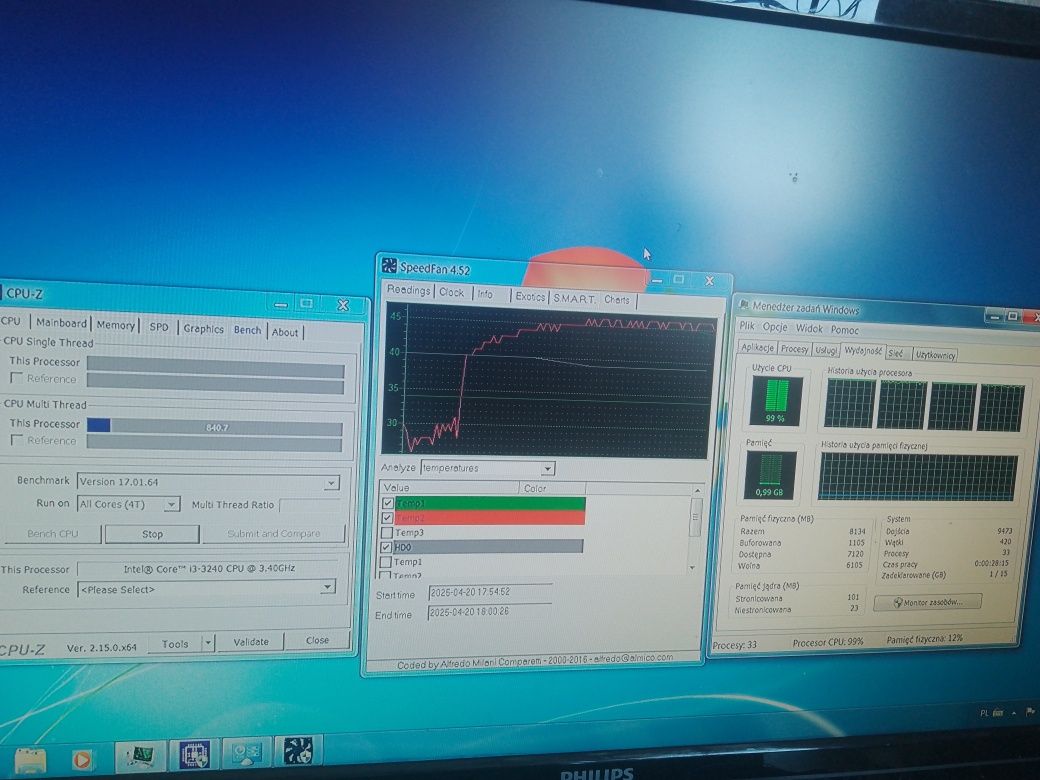The width and height of the screenshot is (1040, 780).
Task: Click the gray HD0 color swatch
Action: tap(488, 547)
